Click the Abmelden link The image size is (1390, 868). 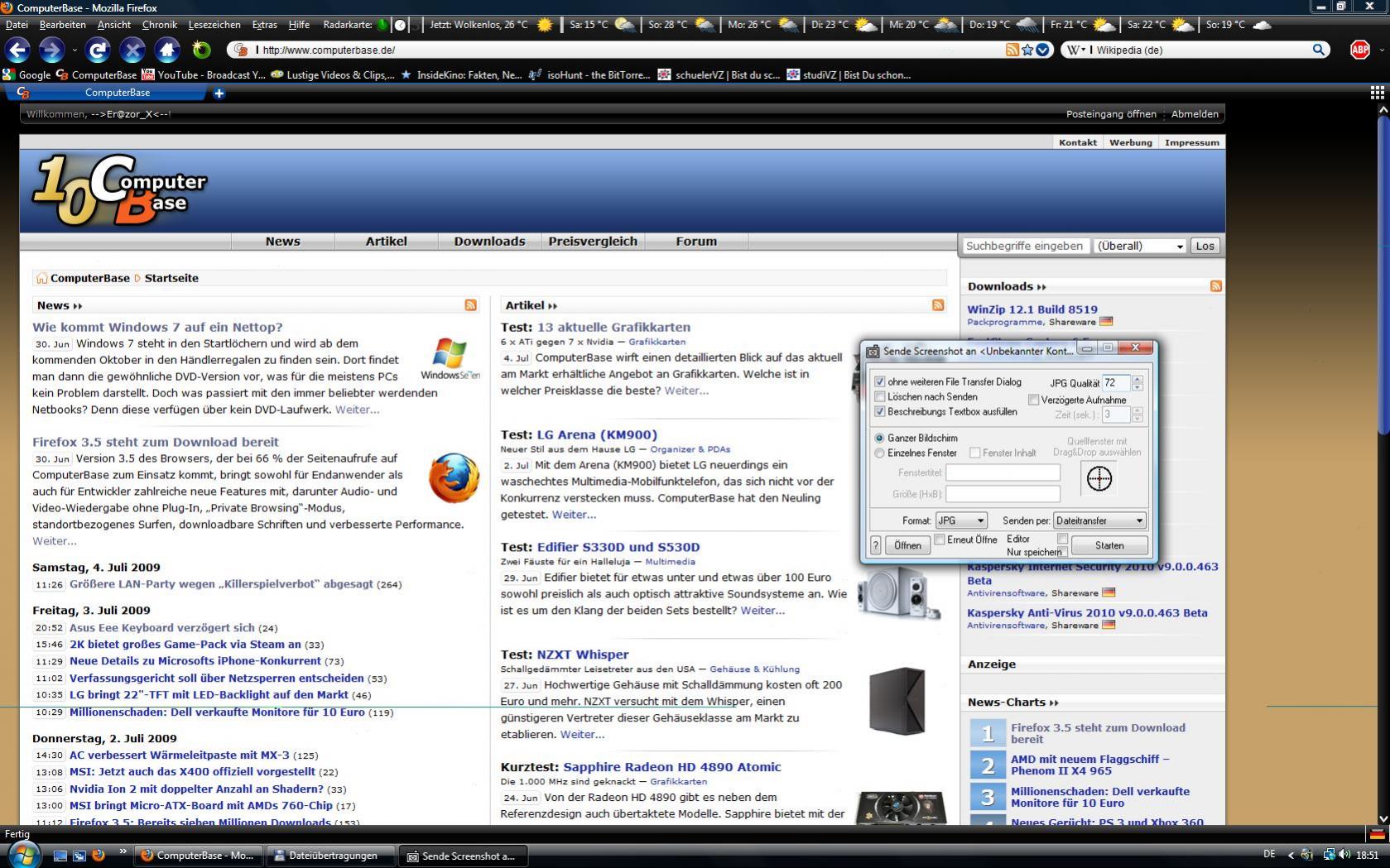[x=1195, y=114]
